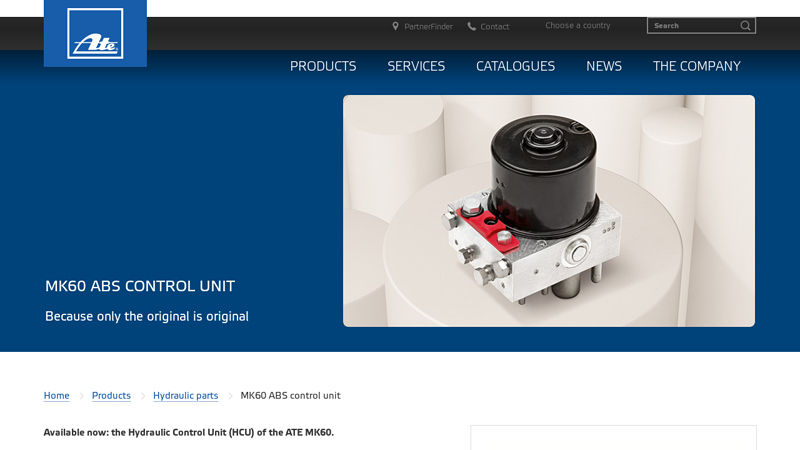Open the PartnerFinder link
800x450 pixels.
click(428, 27)
